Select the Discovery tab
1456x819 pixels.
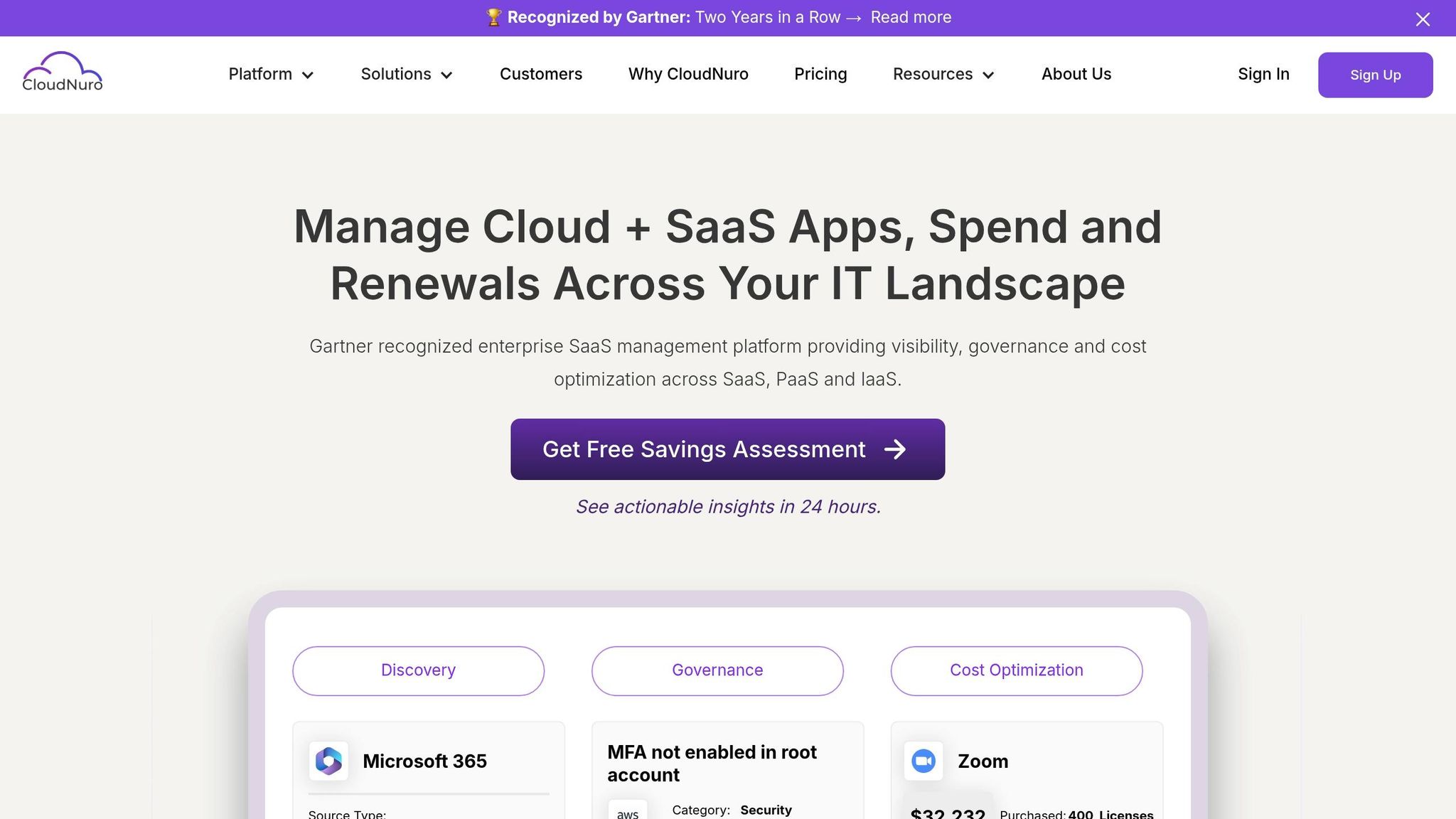point(418,670)
